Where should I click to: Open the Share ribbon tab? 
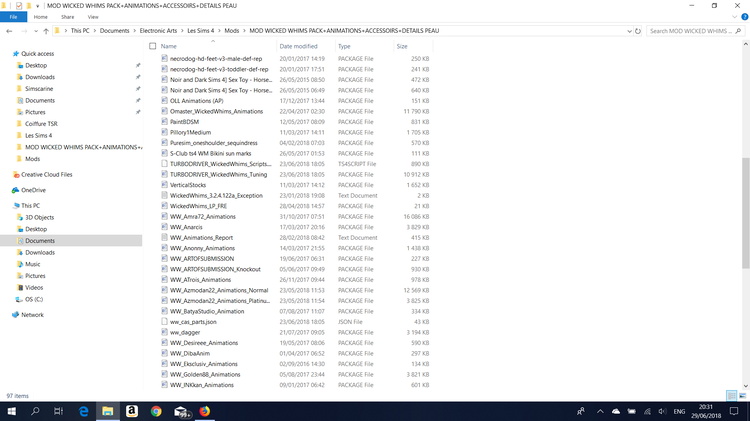(x=67, y=17)
